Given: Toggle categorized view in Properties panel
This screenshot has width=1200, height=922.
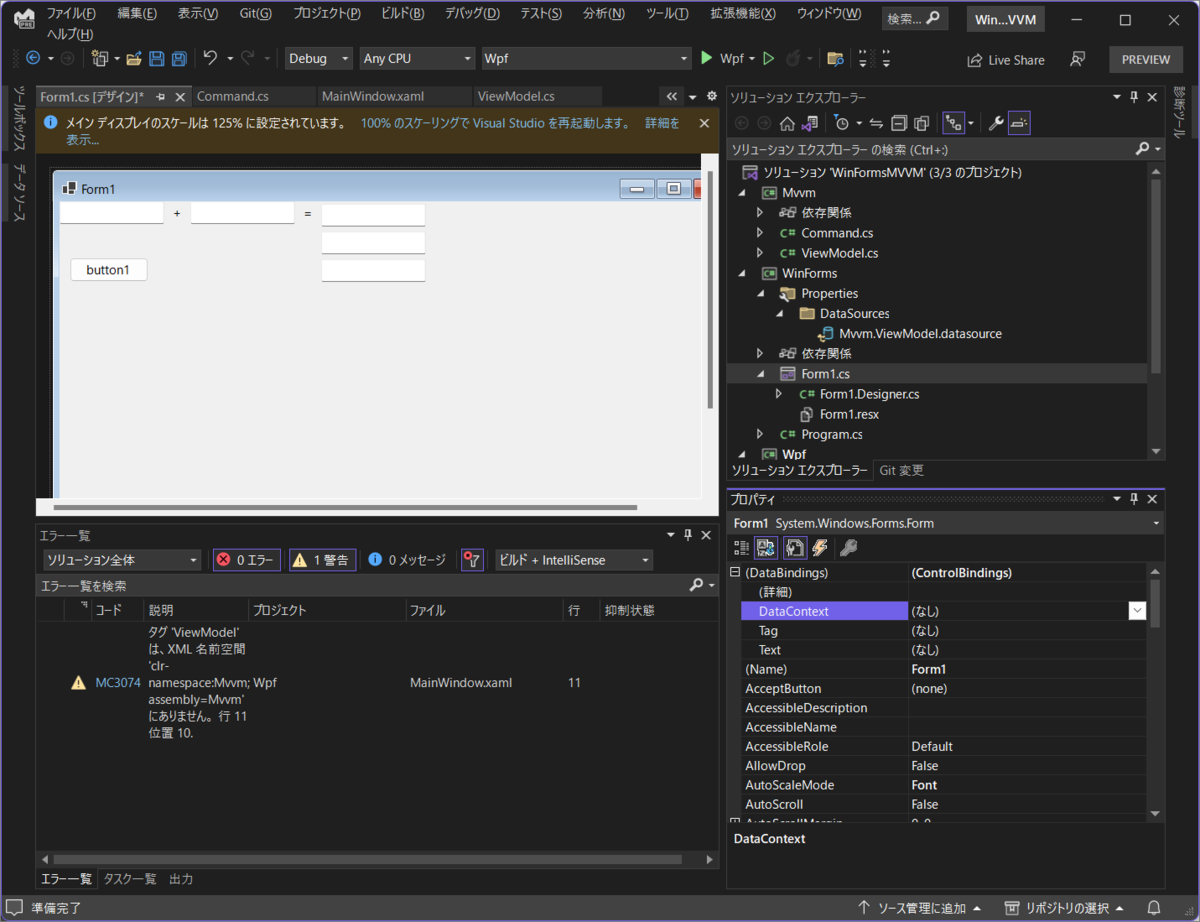Looking at the screenshot, I should (x=741, y=548).
